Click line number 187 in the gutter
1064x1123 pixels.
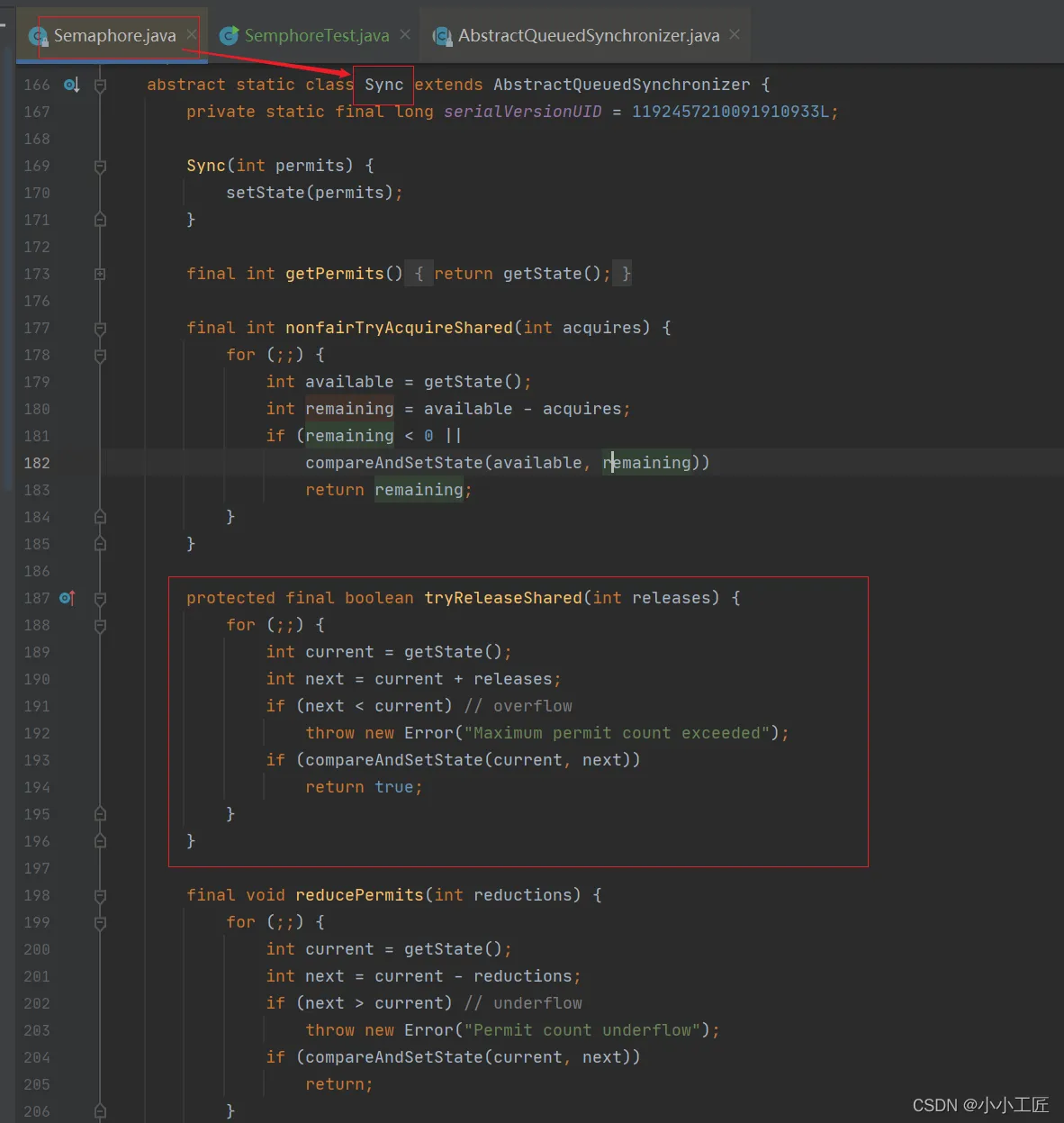[x=37, y=598]
